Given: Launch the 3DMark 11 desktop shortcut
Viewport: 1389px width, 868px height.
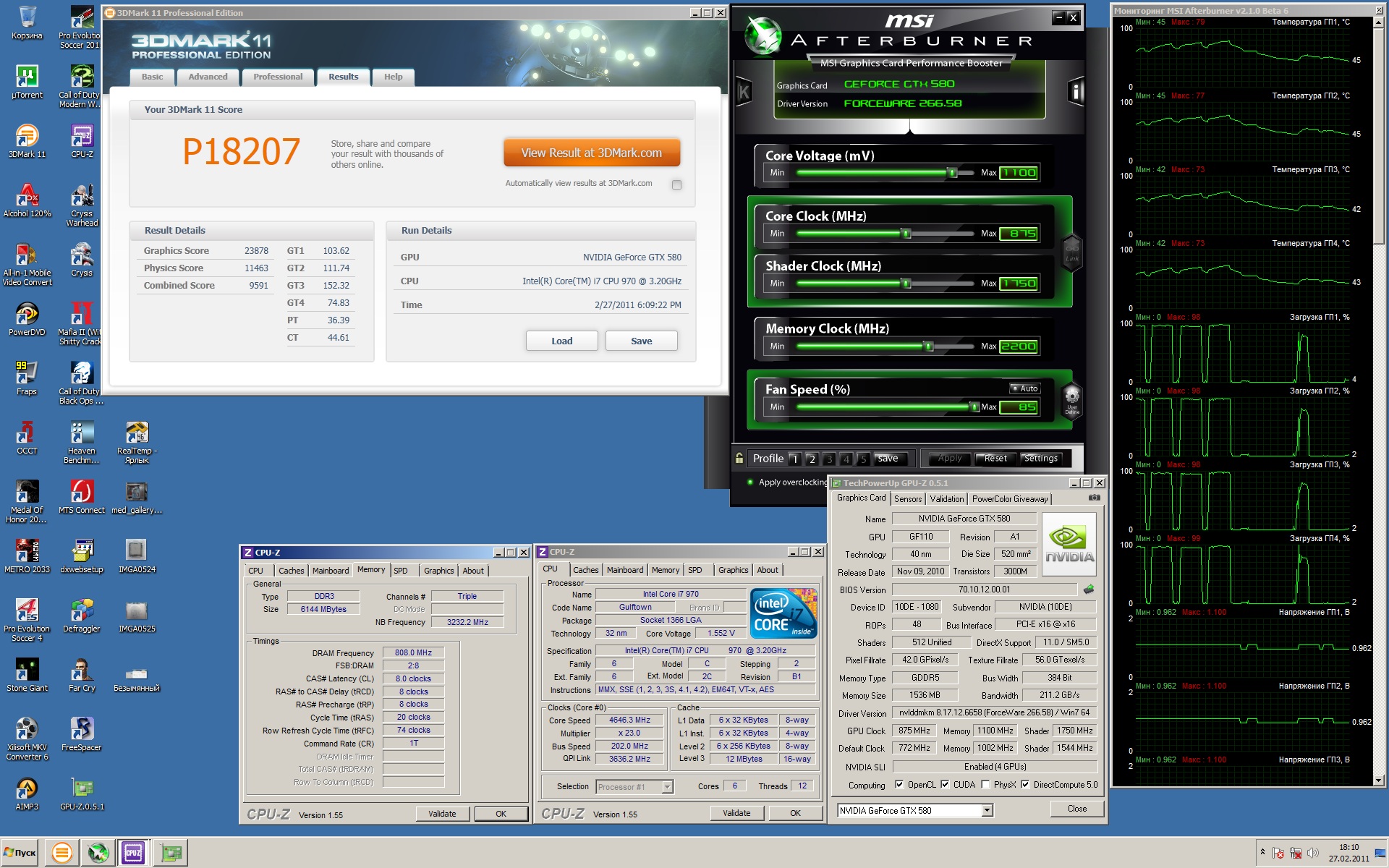Looking at the screenshot, I should 27,141.
